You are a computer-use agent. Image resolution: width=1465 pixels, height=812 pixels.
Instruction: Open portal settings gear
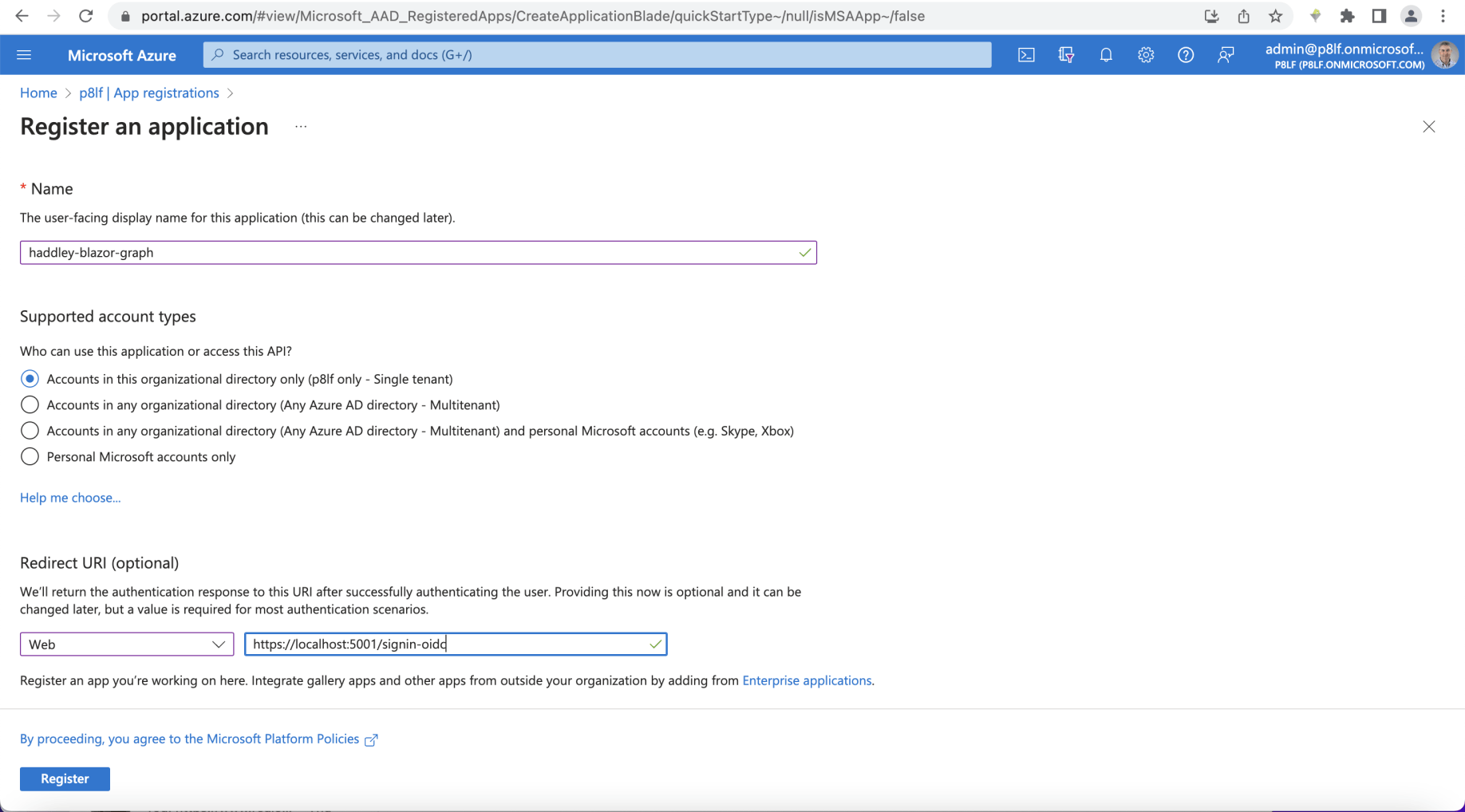[1146, 54]
